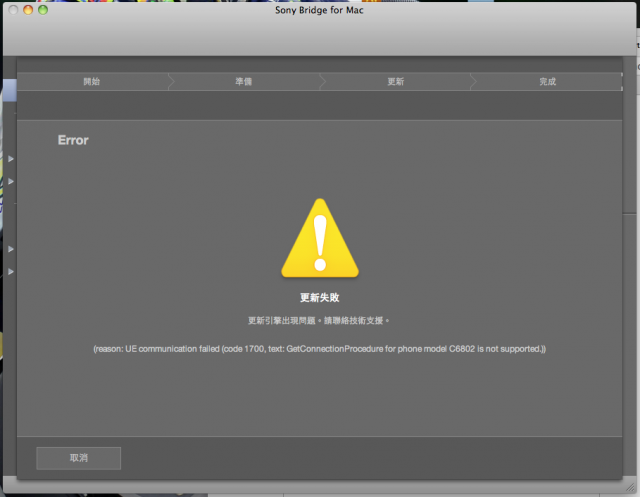
Task: Click the window resize grip corner
Action: (x=630, y=486)
